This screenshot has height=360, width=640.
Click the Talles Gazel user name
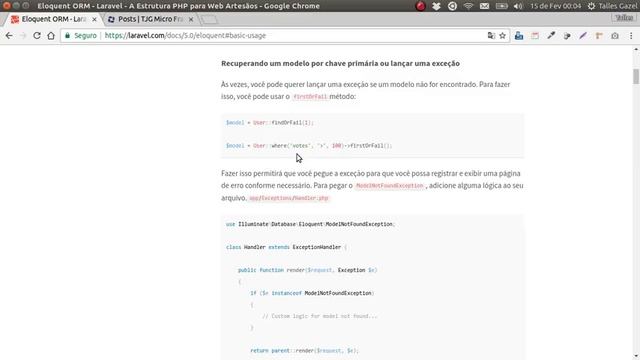[x=618, y=6]
